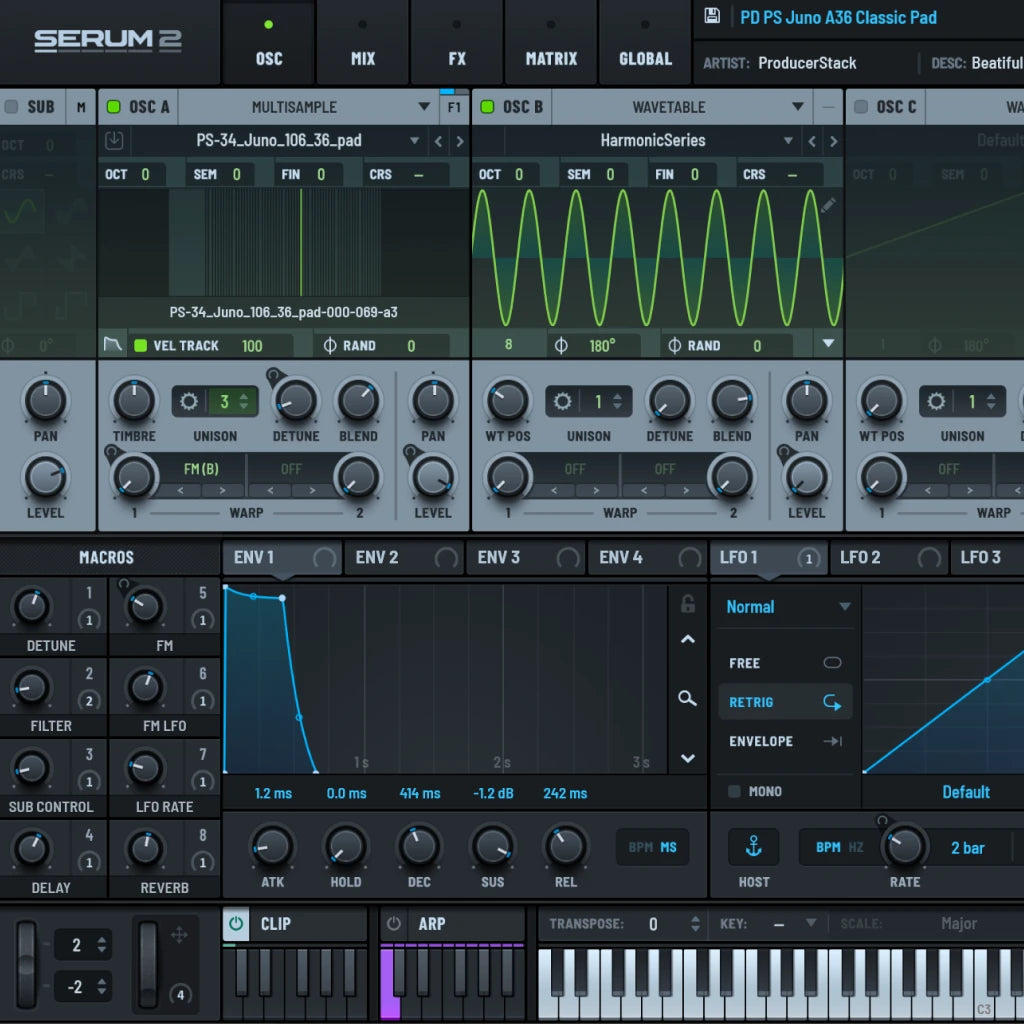Click the Default button below the LFO curve
Image resolution: width=1024 pixels, height=1024 pixels.
coord(966,792)
